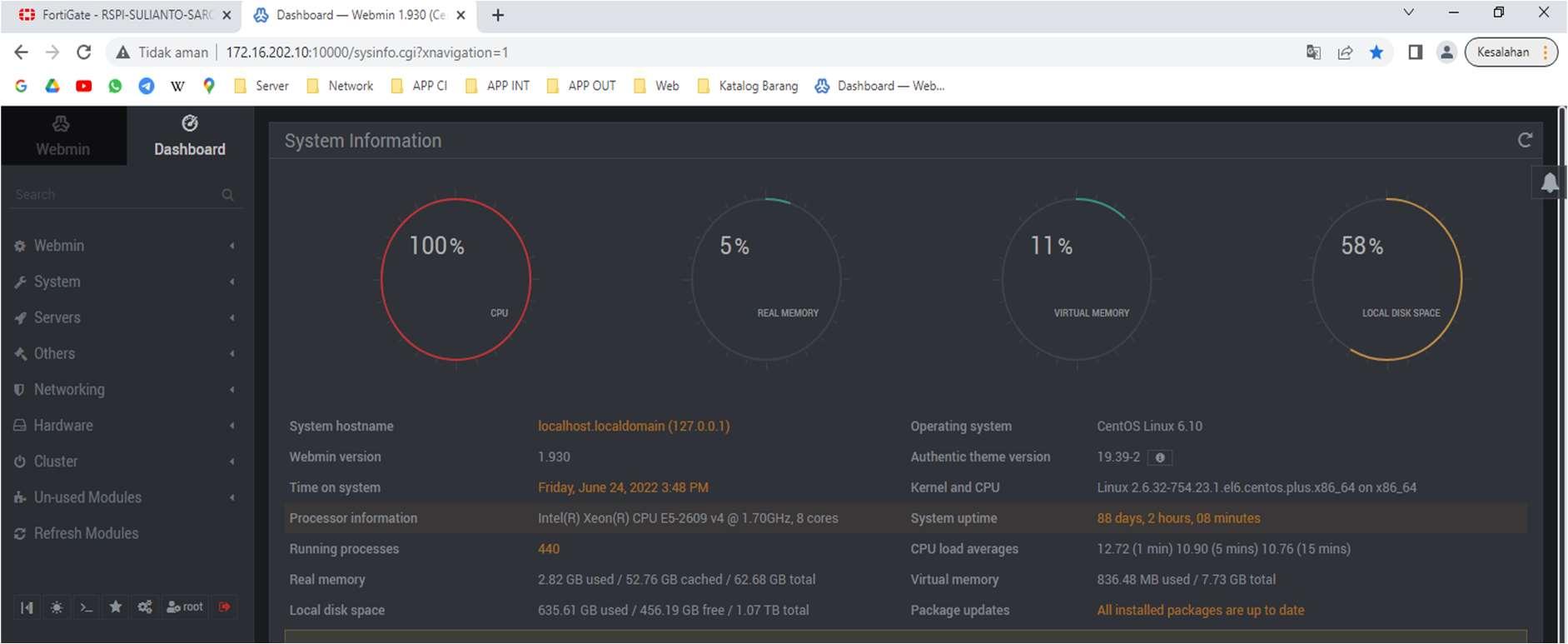
Task: Go back with the browser back arrow
Action: pyautogui.click(x=22, y=52)
